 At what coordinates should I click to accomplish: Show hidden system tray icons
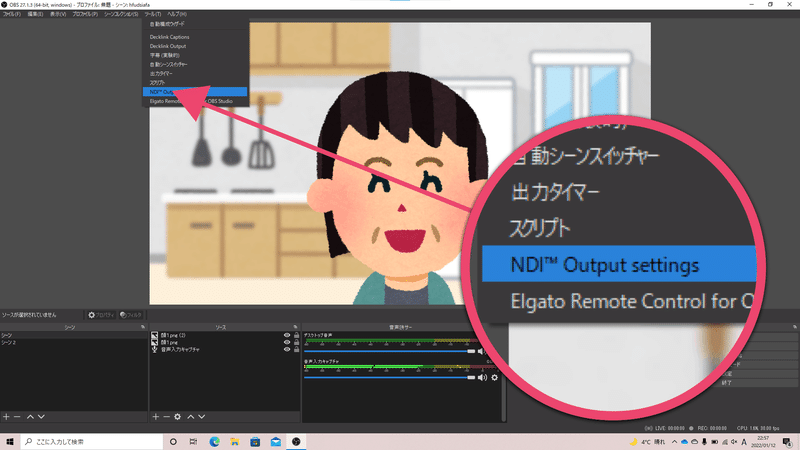point(674,442)
